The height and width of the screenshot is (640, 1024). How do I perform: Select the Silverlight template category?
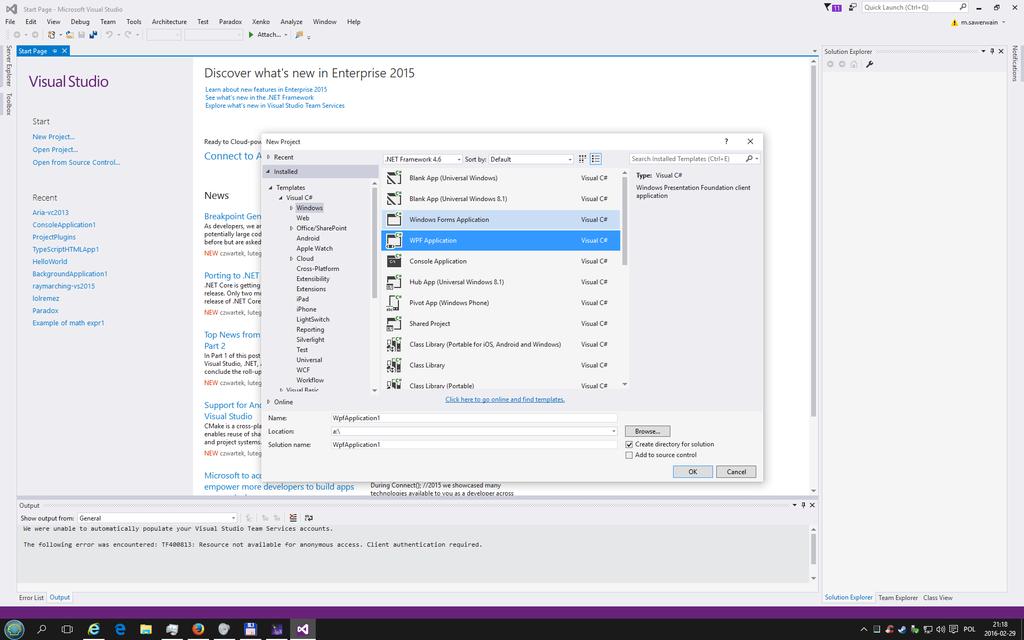(310, 340)
